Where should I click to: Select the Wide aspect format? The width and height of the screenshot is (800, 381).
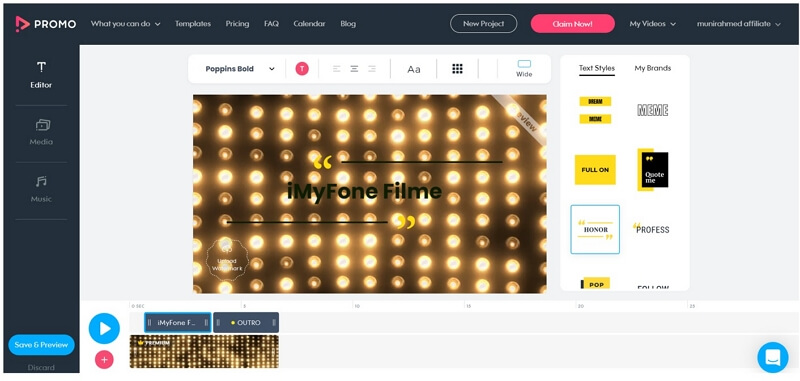524,69
